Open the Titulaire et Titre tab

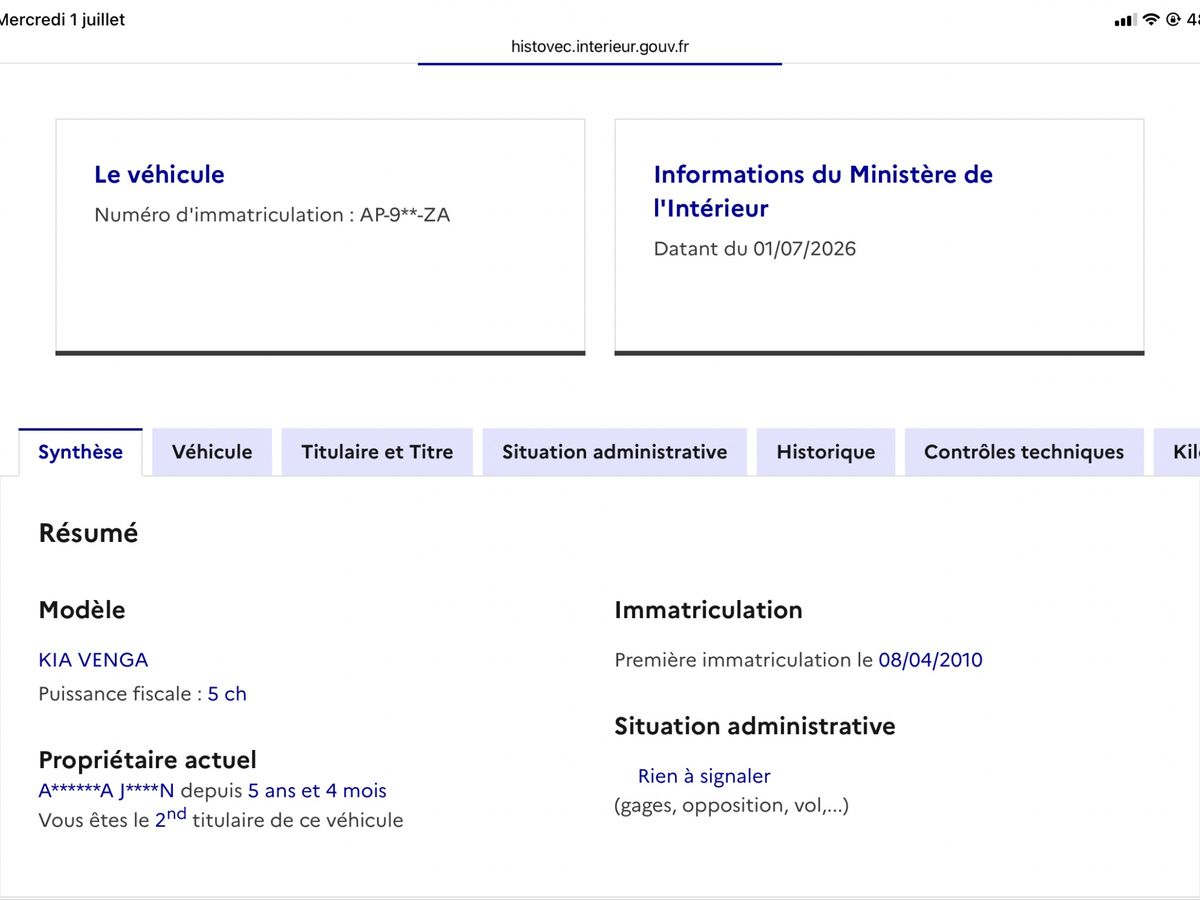point(377,452)
